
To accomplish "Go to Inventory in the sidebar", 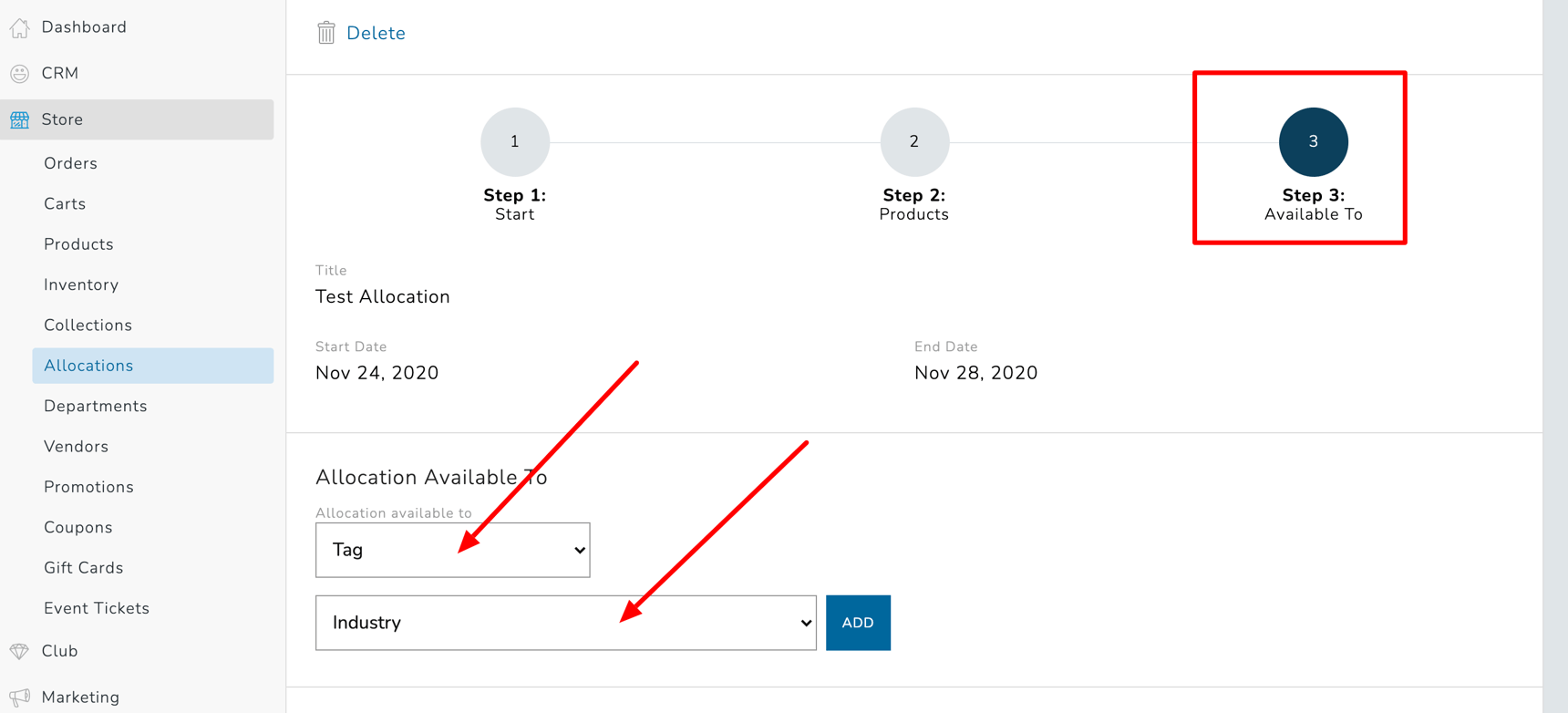I will coord(80,284).
